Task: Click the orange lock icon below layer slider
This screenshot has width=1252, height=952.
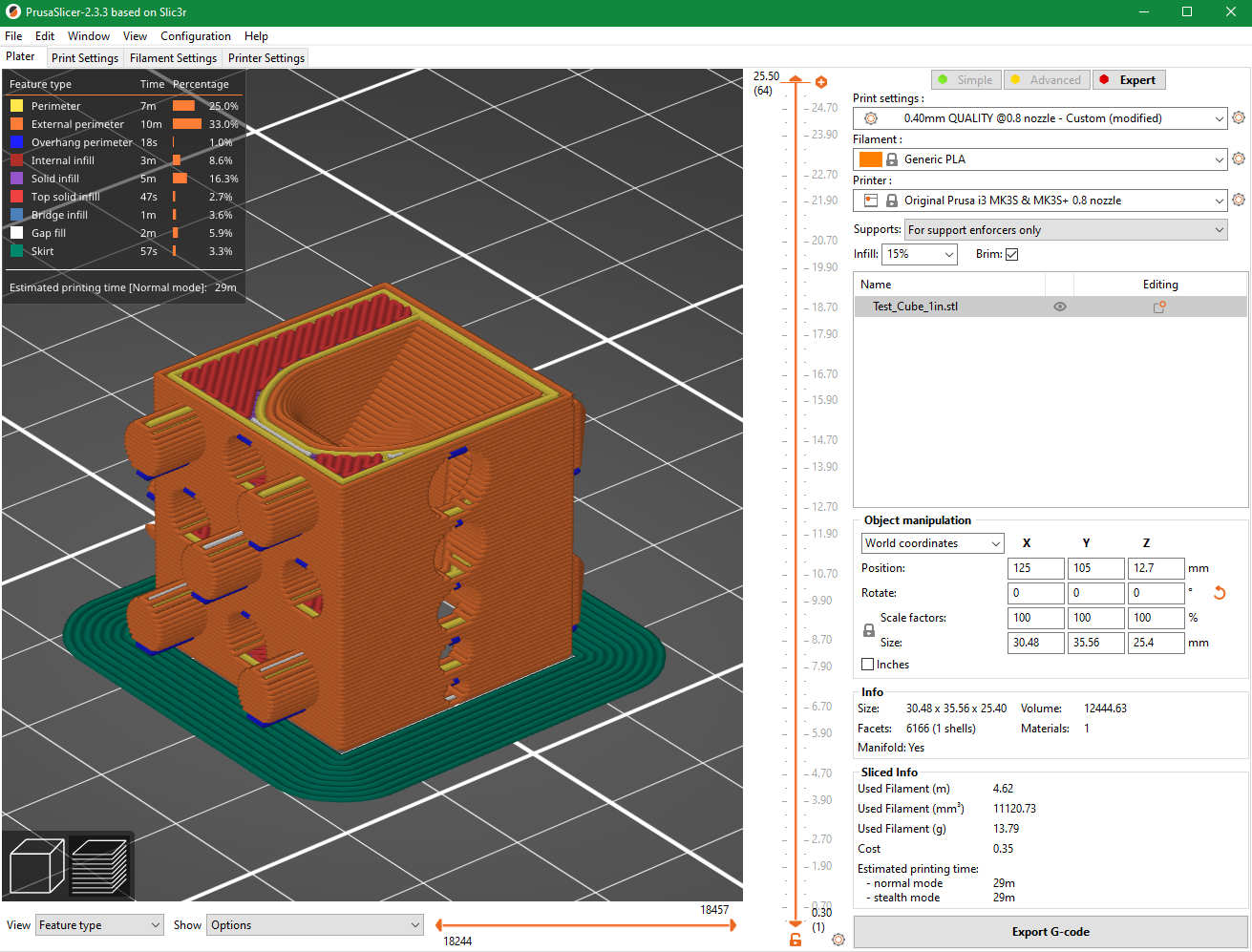Action: [796, 940]
